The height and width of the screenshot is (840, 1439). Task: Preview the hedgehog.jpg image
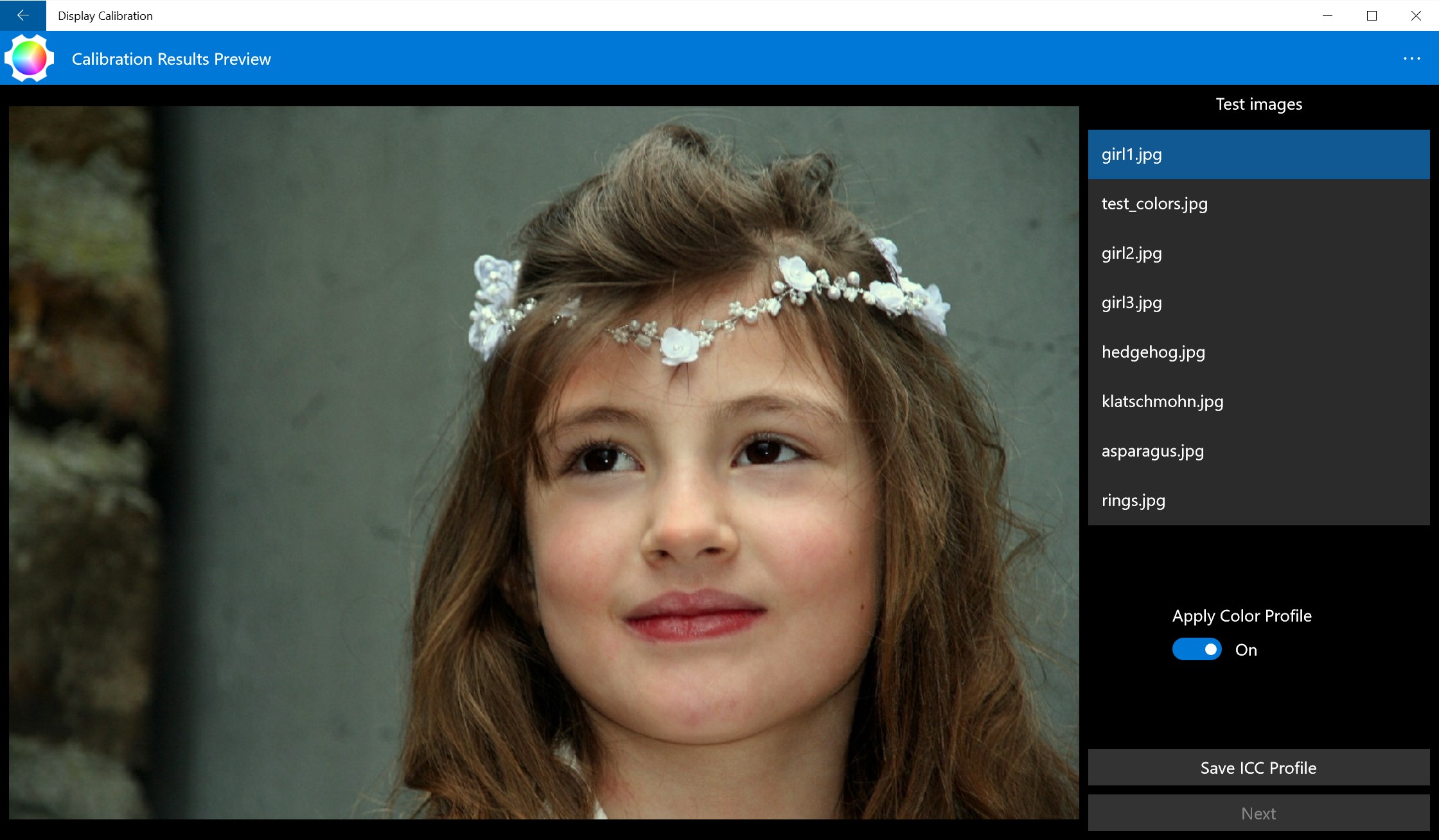[1152, 352]
